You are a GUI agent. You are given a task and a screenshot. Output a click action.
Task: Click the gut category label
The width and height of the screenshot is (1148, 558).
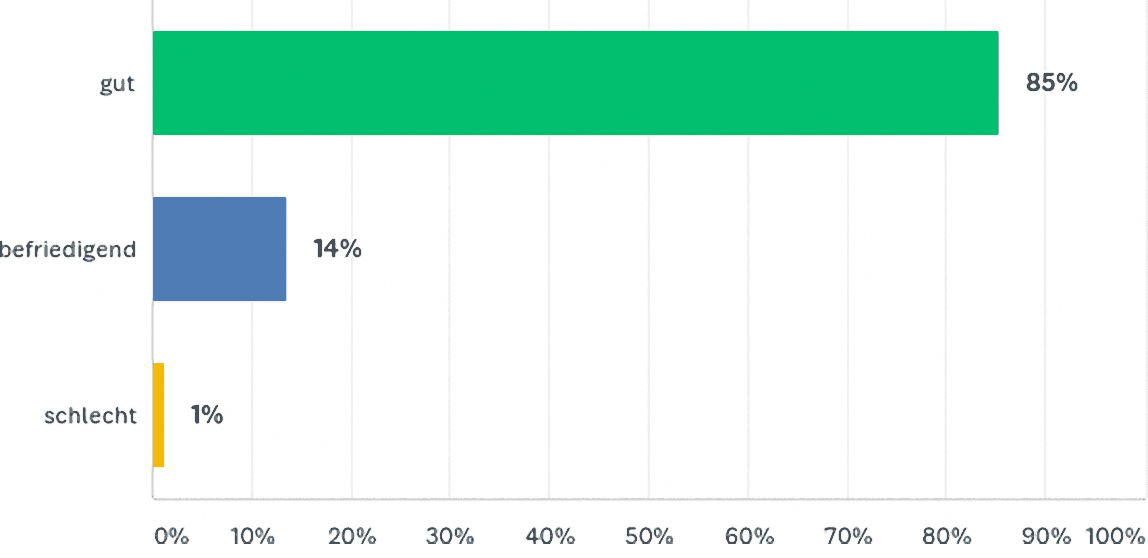(118, 85)
